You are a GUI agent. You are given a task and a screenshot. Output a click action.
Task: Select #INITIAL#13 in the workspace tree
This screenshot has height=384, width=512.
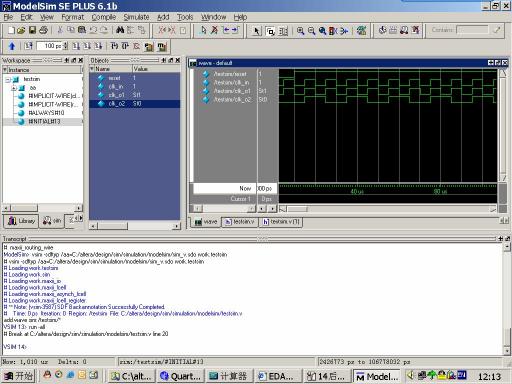point(44,122)
